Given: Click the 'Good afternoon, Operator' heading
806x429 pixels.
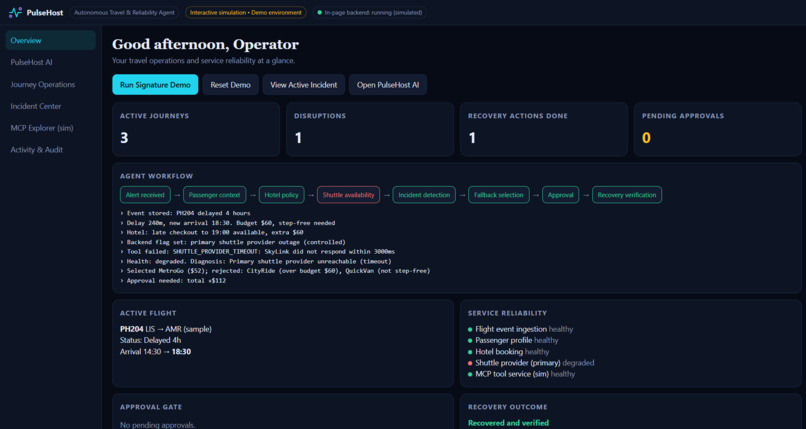Looking at the screenshot, I should 205,45.
